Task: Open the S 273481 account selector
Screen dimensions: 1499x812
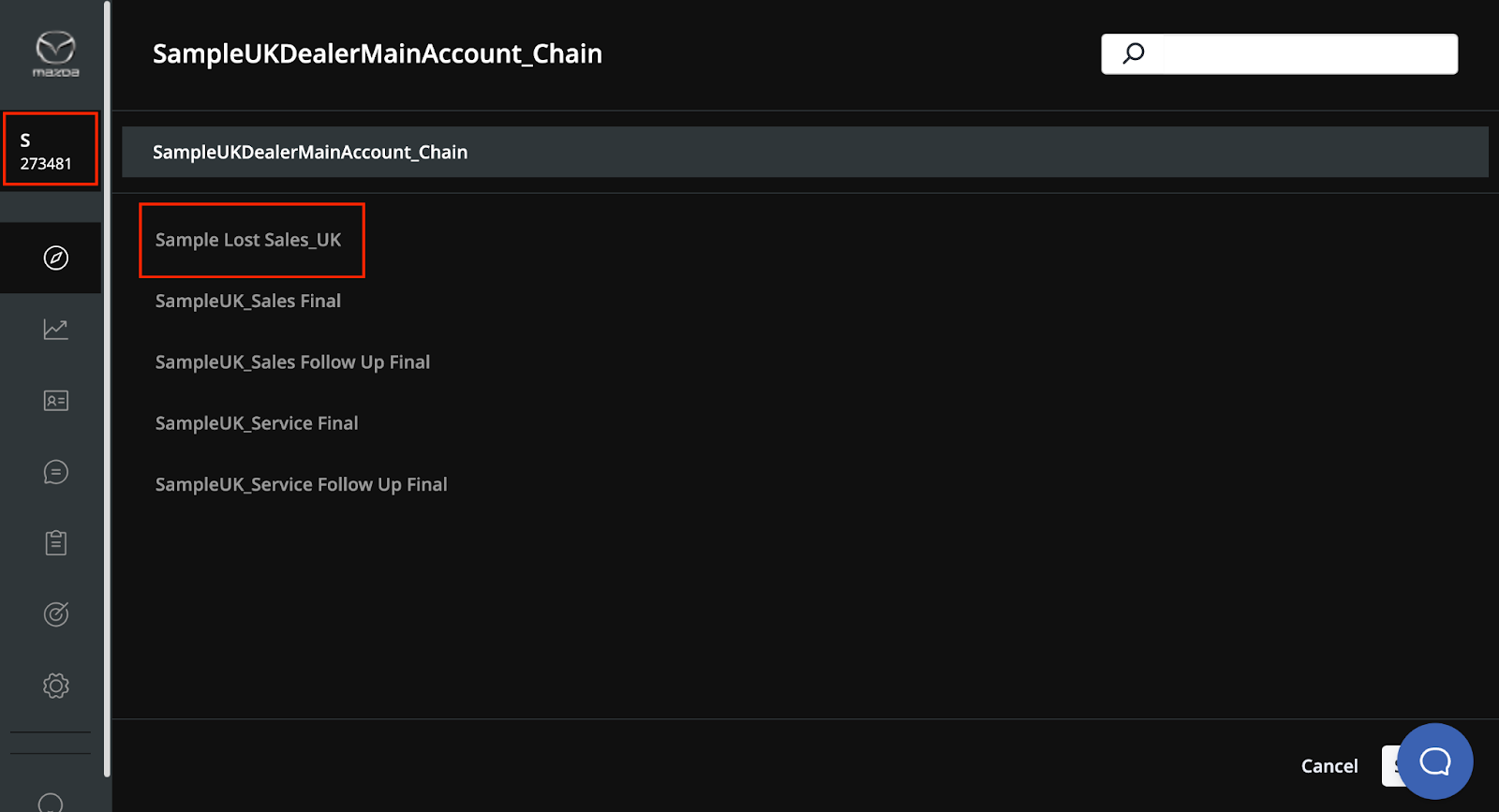Action: pyautogui.click(x=51, y=150)
